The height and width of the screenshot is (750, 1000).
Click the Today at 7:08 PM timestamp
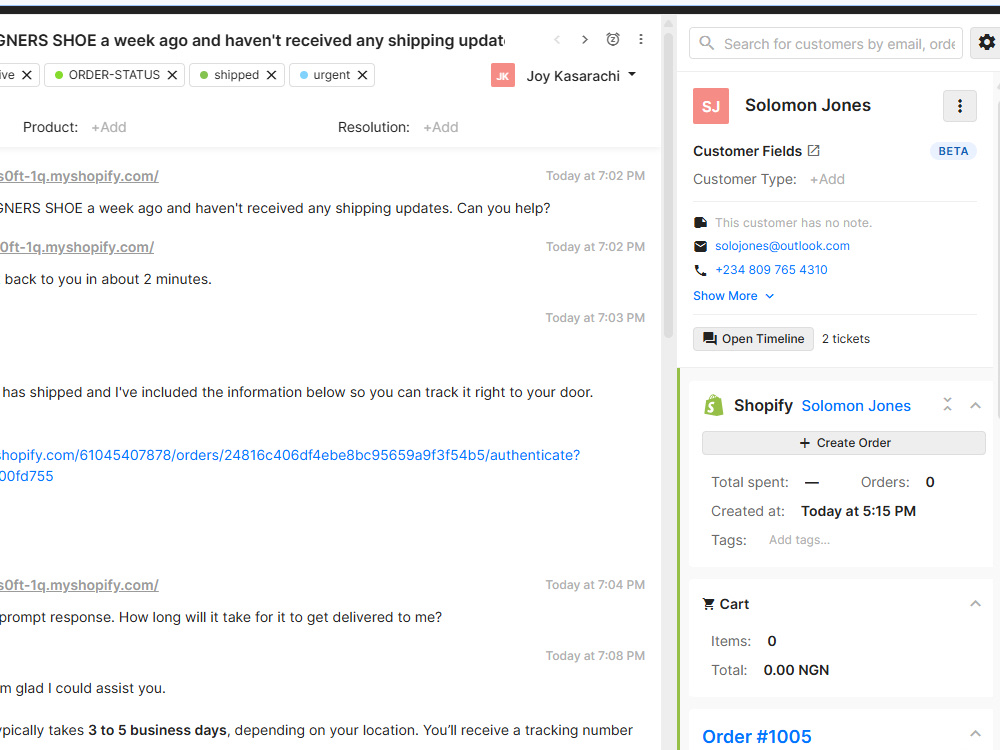[595, 656]
